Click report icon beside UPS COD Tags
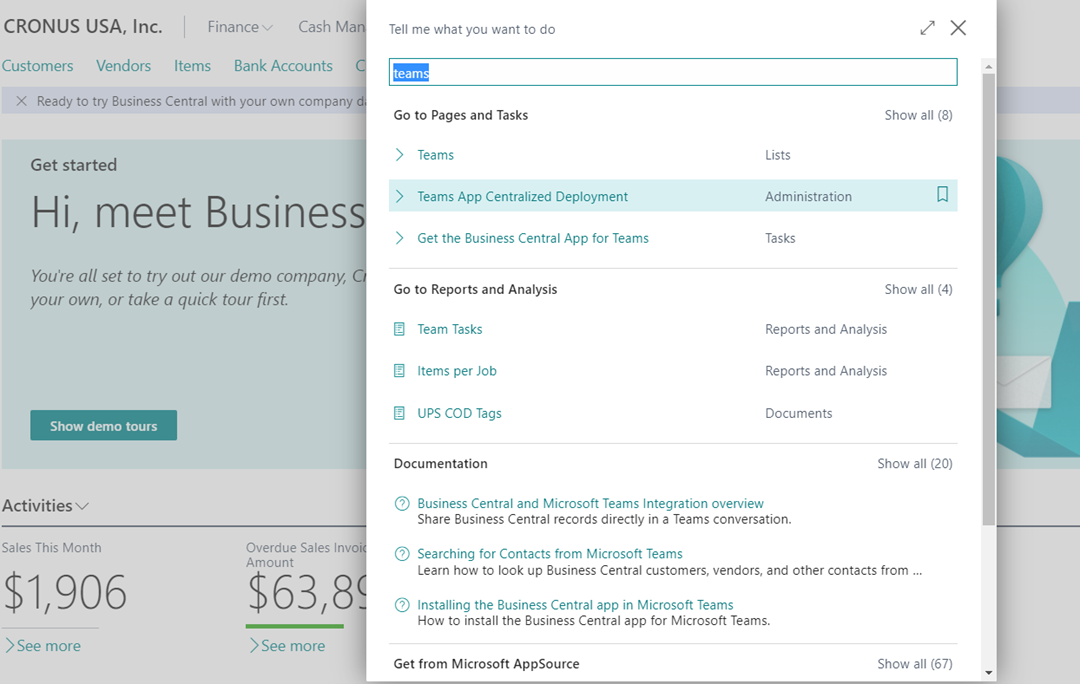The width and height of the screenshot is (1080, 684). point(399,413)
